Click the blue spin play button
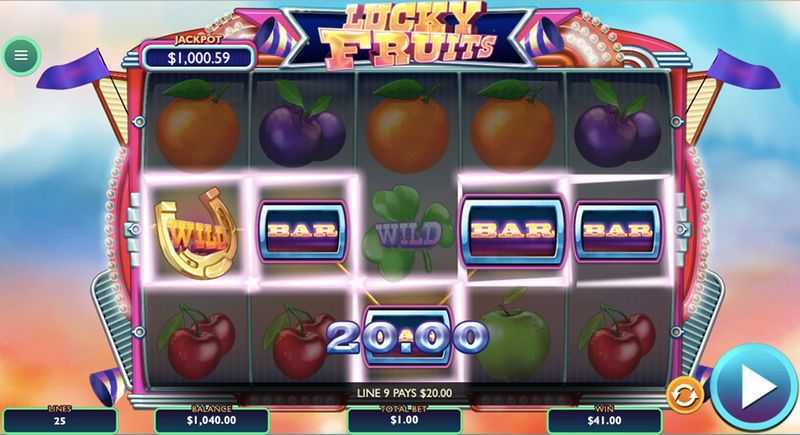 pyautogui.click(x=754, y=387)
